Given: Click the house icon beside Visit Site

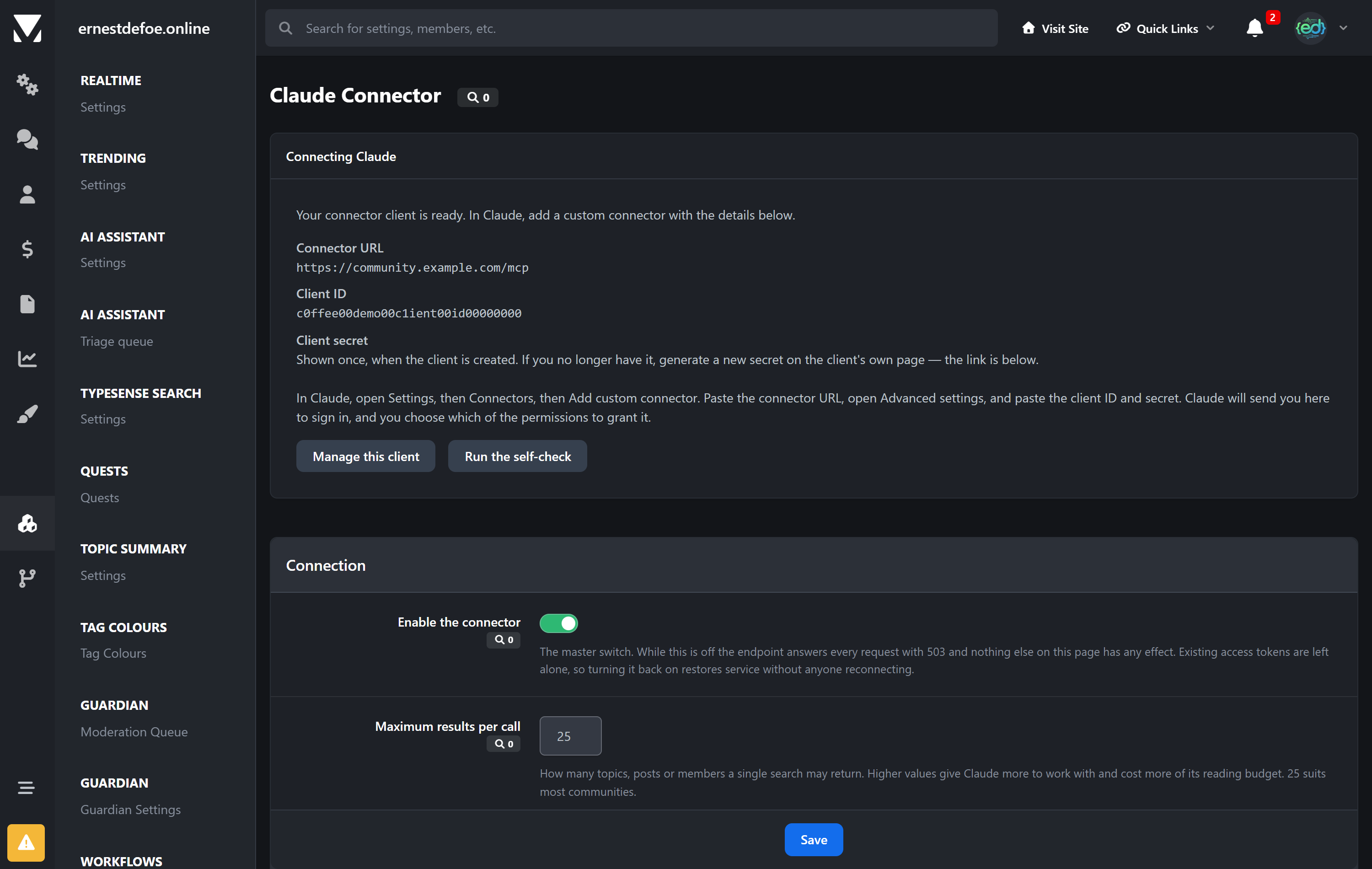Looking at the screenshot, I should tap(1028, 28).
